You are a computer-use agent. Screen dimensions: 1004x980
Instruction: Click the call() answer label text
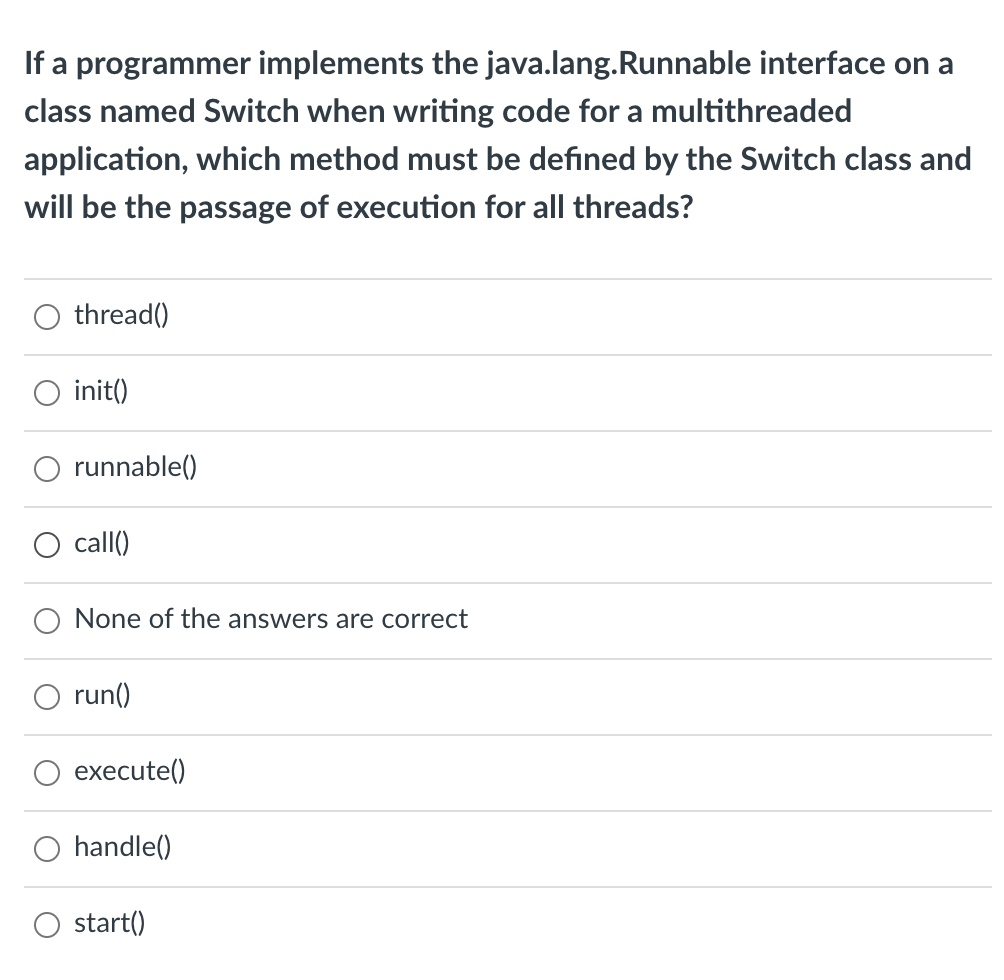click(x=101, y=544)
